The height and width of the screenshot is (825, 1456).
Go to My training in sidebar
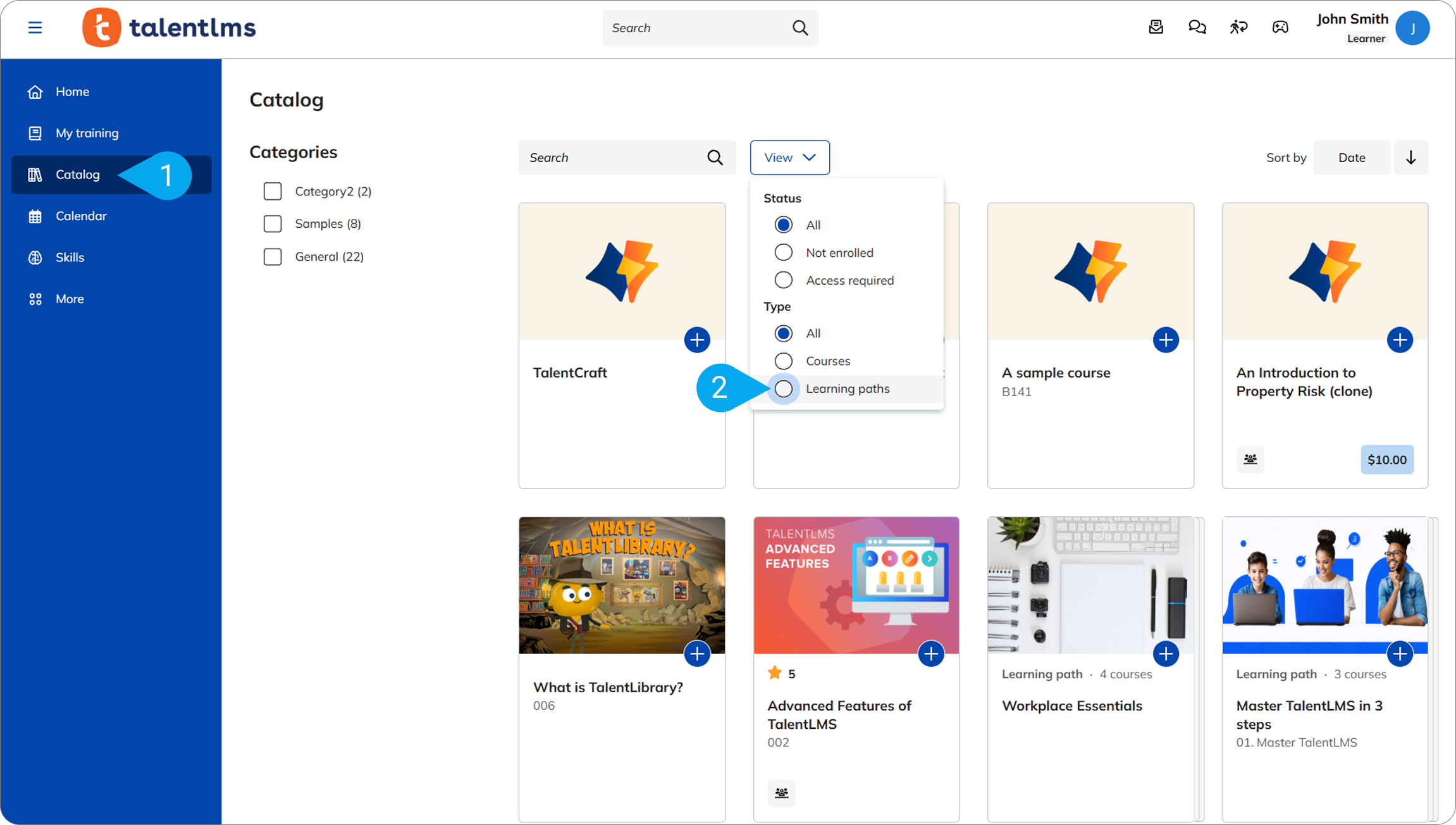point(87,133)
